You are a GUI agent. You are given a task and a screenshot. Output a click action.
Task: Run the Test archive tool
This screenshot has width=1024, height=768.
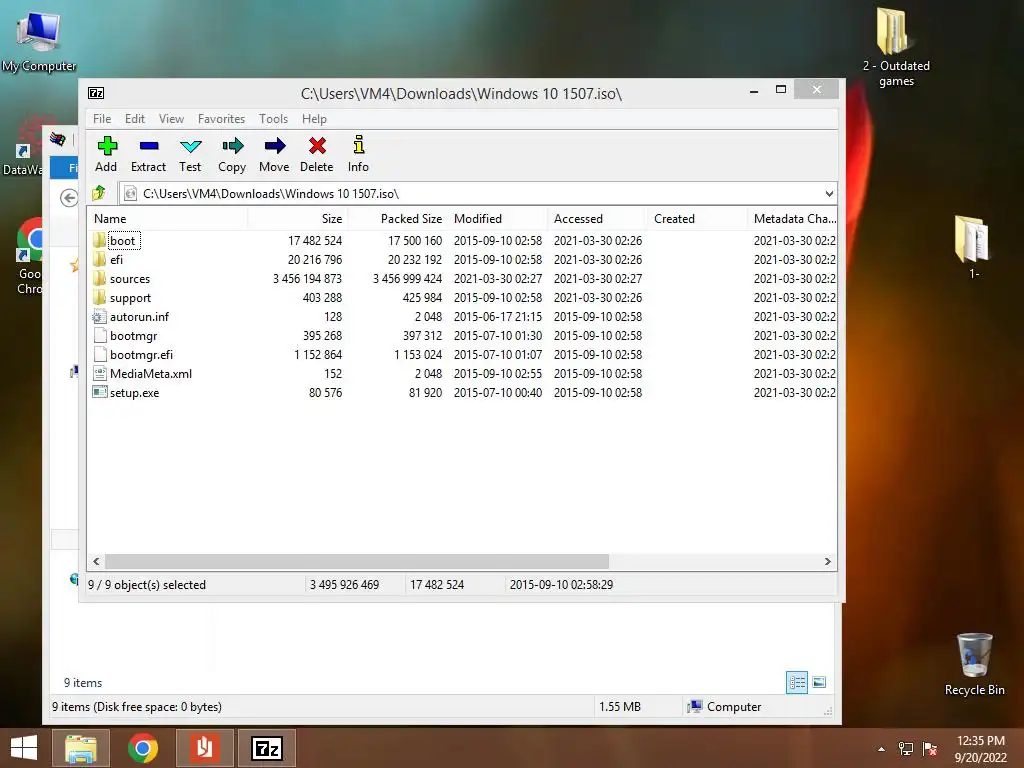pos(190,146)
